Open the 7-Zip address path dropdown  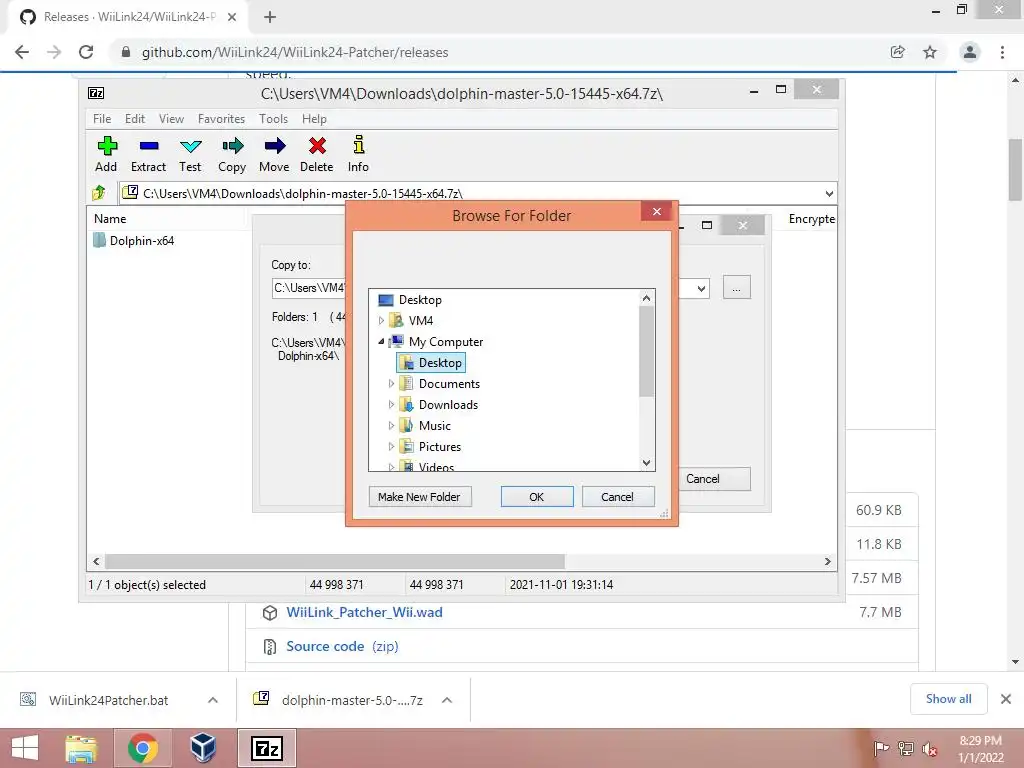tap(829, 193)
